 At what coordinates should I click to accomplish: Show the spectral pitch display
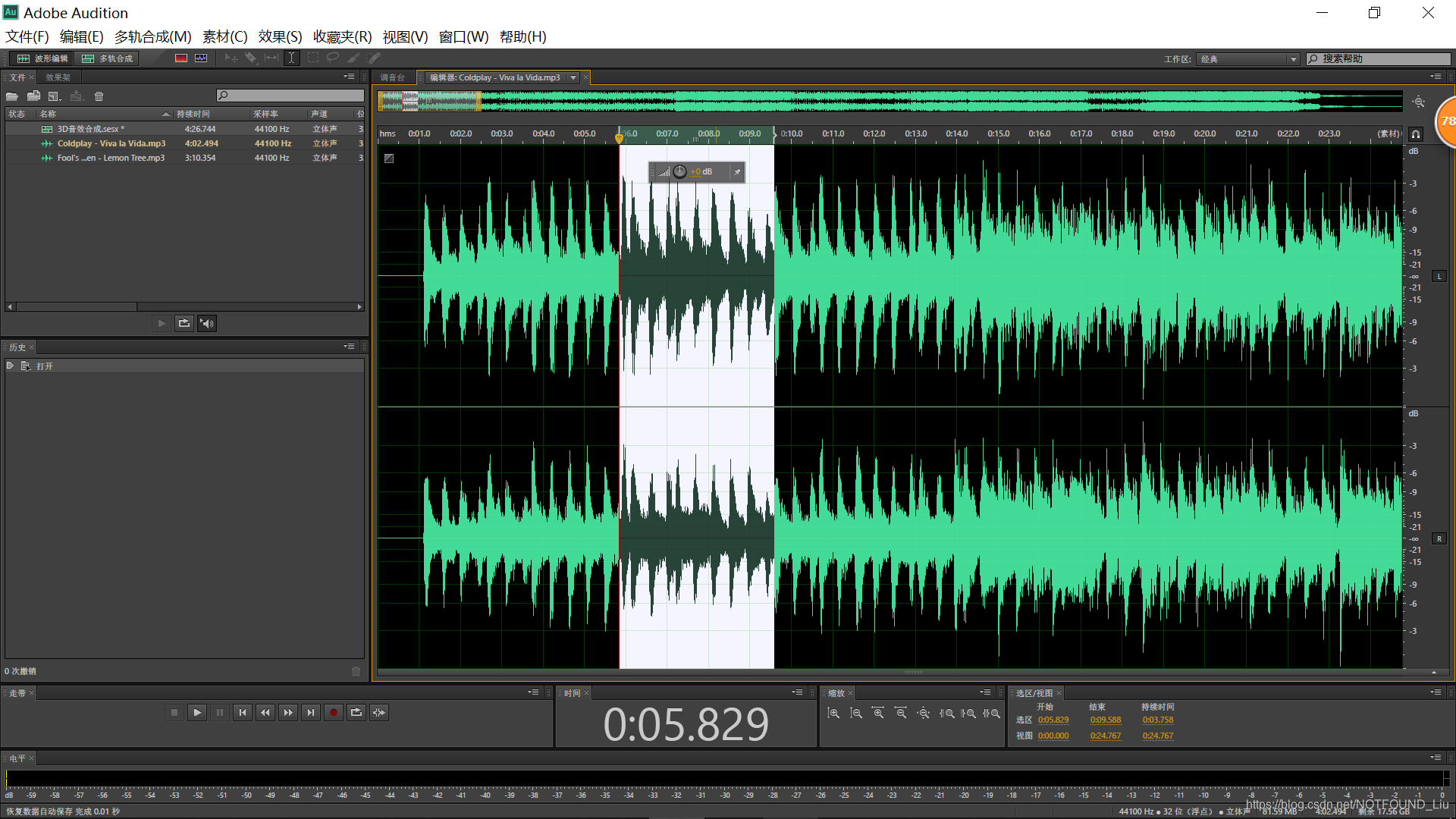[201, 58]
